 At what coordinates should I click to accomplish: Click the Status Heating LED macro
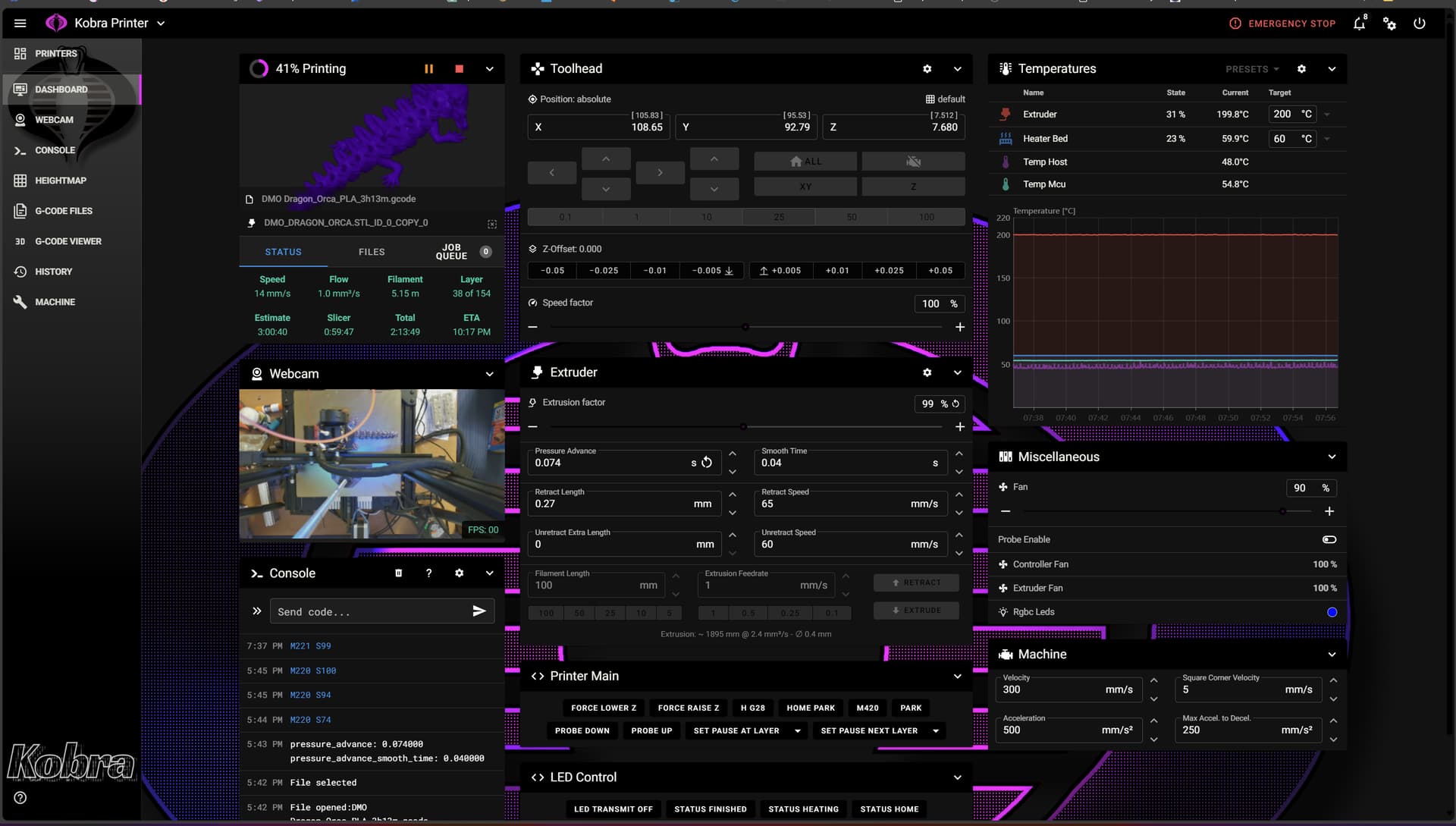[803, 809]
